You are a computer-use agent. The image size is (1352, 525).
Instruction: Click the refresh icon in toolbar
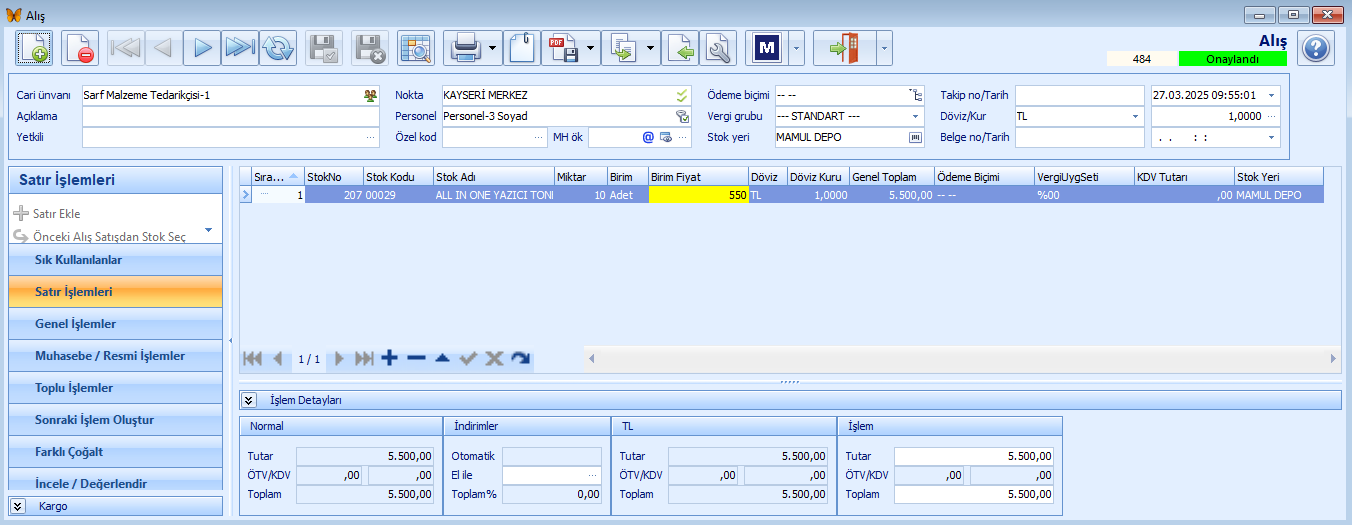(279, 47)
